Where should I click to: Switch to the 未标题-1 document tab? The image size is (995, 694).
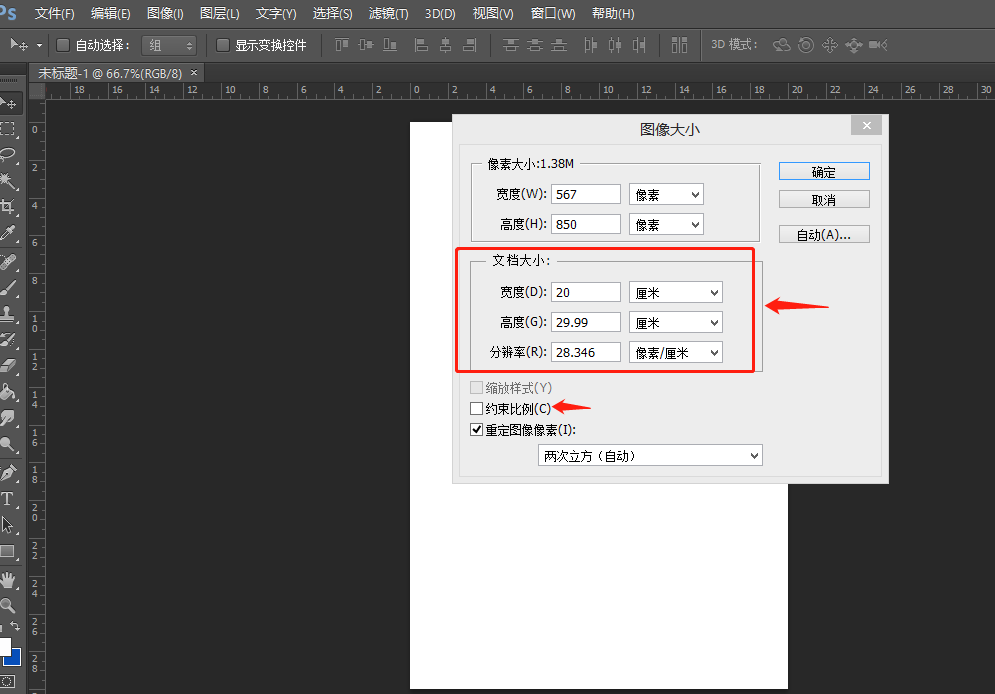click(x=110, y=73)
